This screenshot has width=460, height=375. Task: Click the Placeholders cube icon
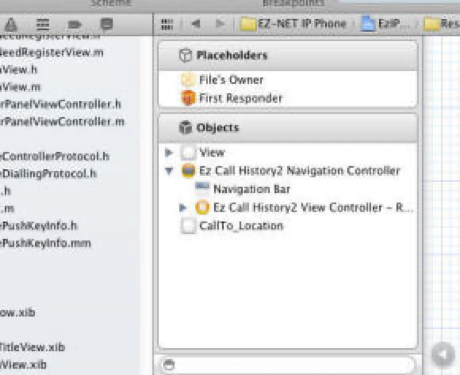[185, 55]
